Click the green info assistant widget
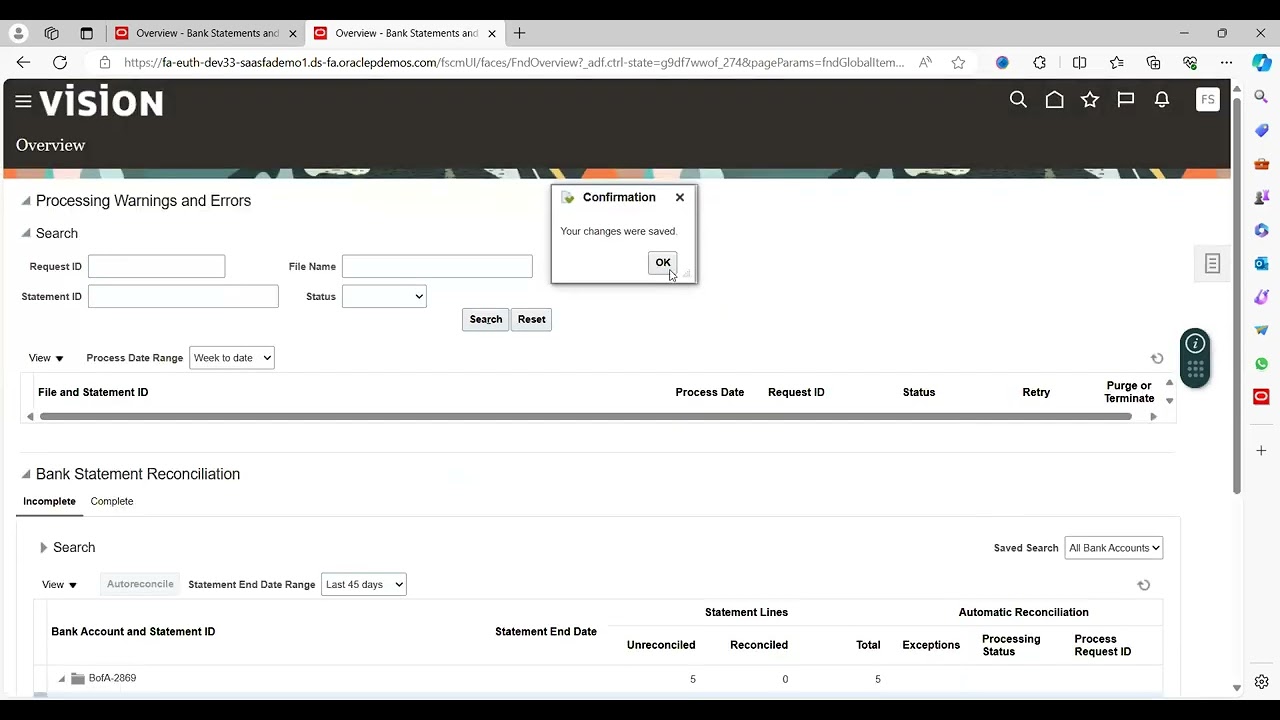Image resolution: width=1280 pixels, height=720 pixels. pos(1195,357)
